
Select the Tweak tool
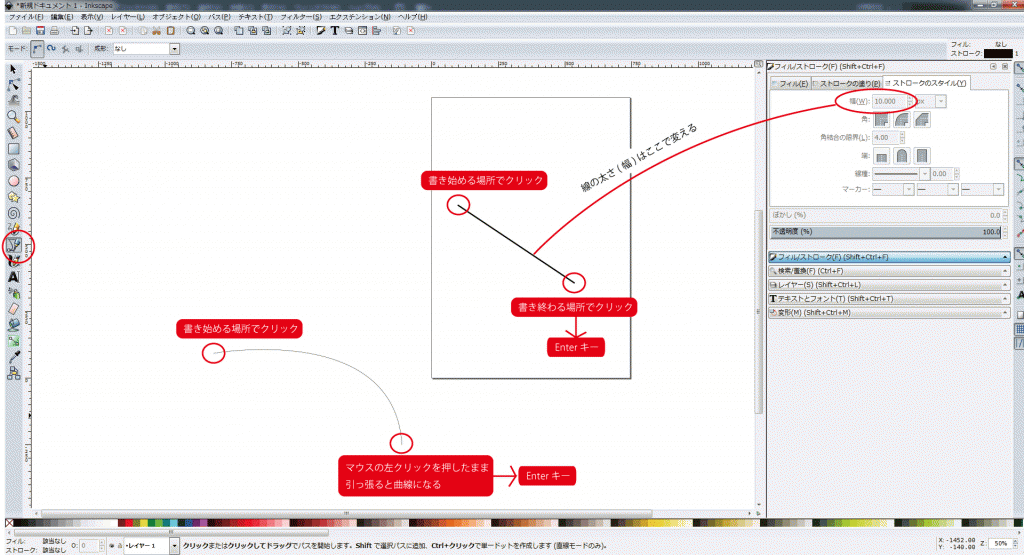coord(13,100)
